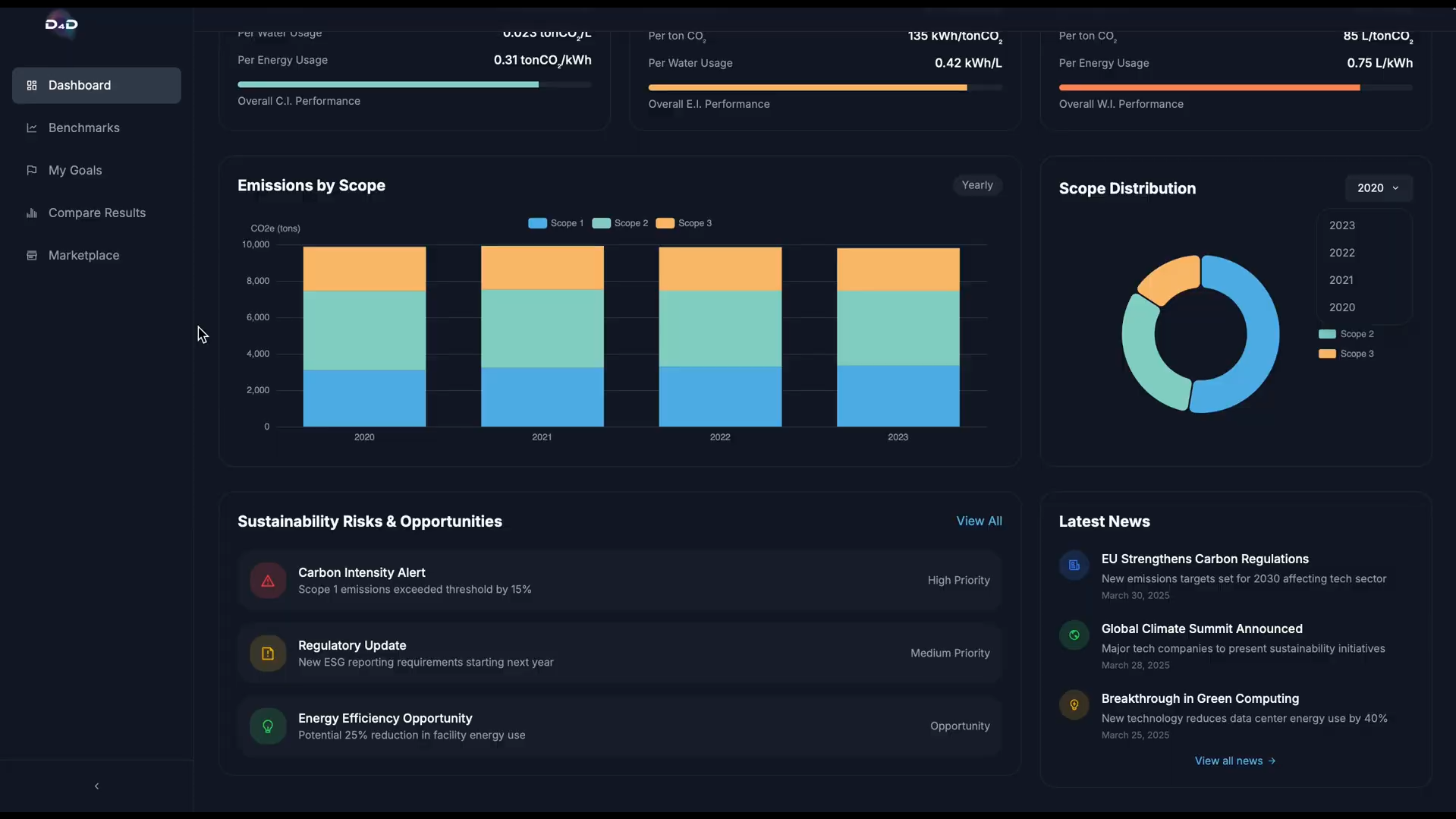Click the Global Climate Summit globe icon
The height and width of the screenshot is (819, 1456).
(x=1074, y=635)
